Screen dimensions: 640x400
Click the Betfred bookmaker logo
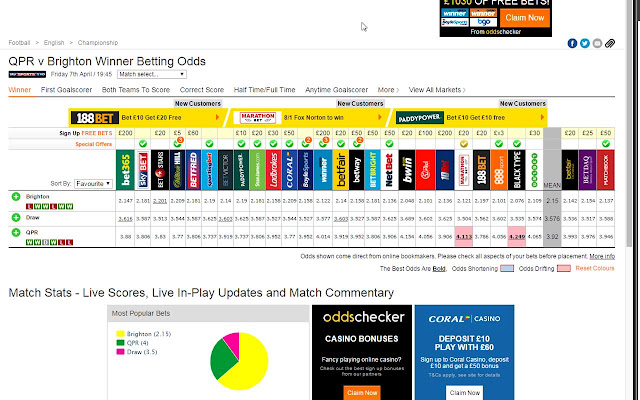[193, 170]
